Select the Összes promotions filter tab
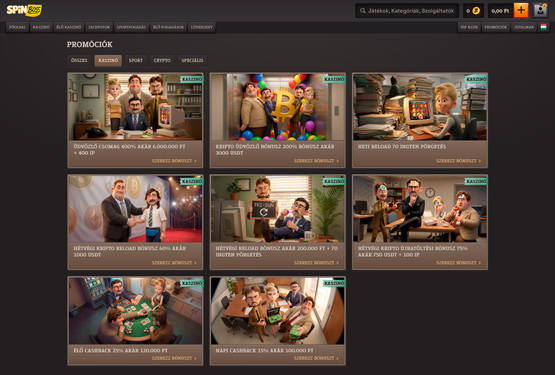Screen dimensions: 555x375 pyautogui.click(x=79, y=61)
